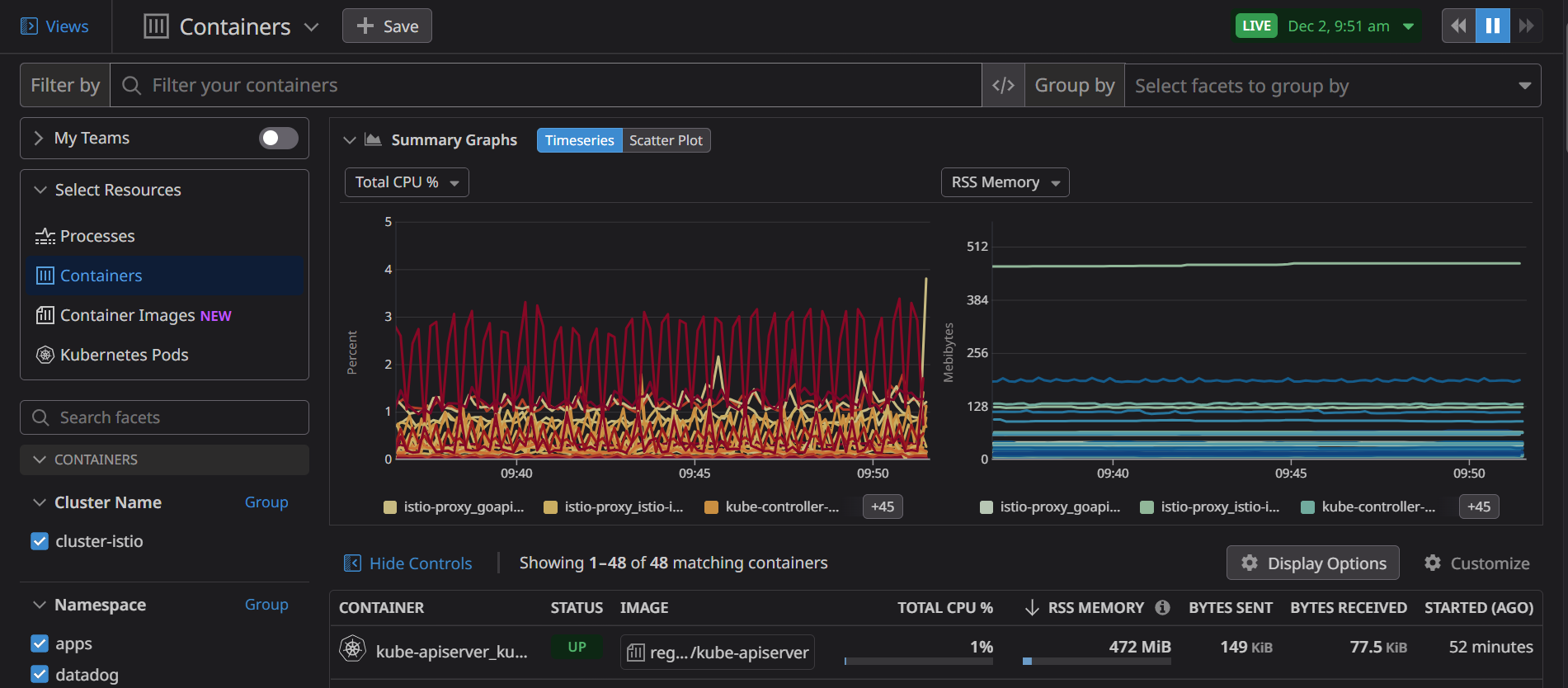Click the Customize button

(x=1476, y=563)
